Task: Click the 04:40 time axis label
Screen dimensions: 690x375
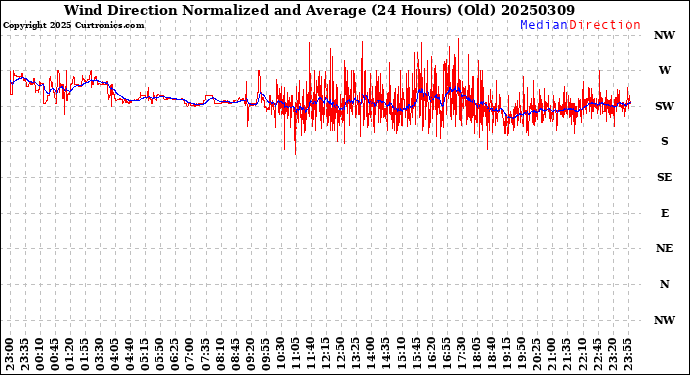Action: pyautogui.click(x=129, y=355)
